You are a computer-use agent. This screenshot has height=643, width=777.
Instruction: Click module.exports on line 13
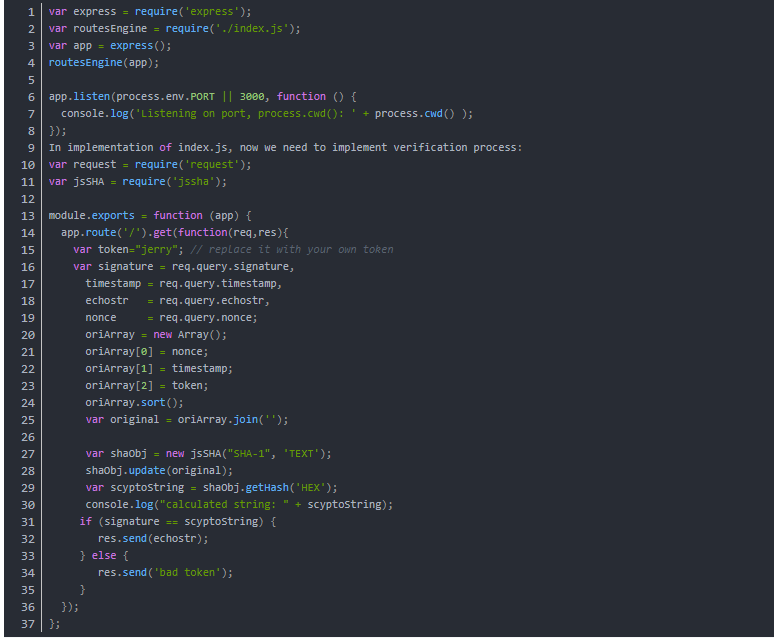point(92,215)
